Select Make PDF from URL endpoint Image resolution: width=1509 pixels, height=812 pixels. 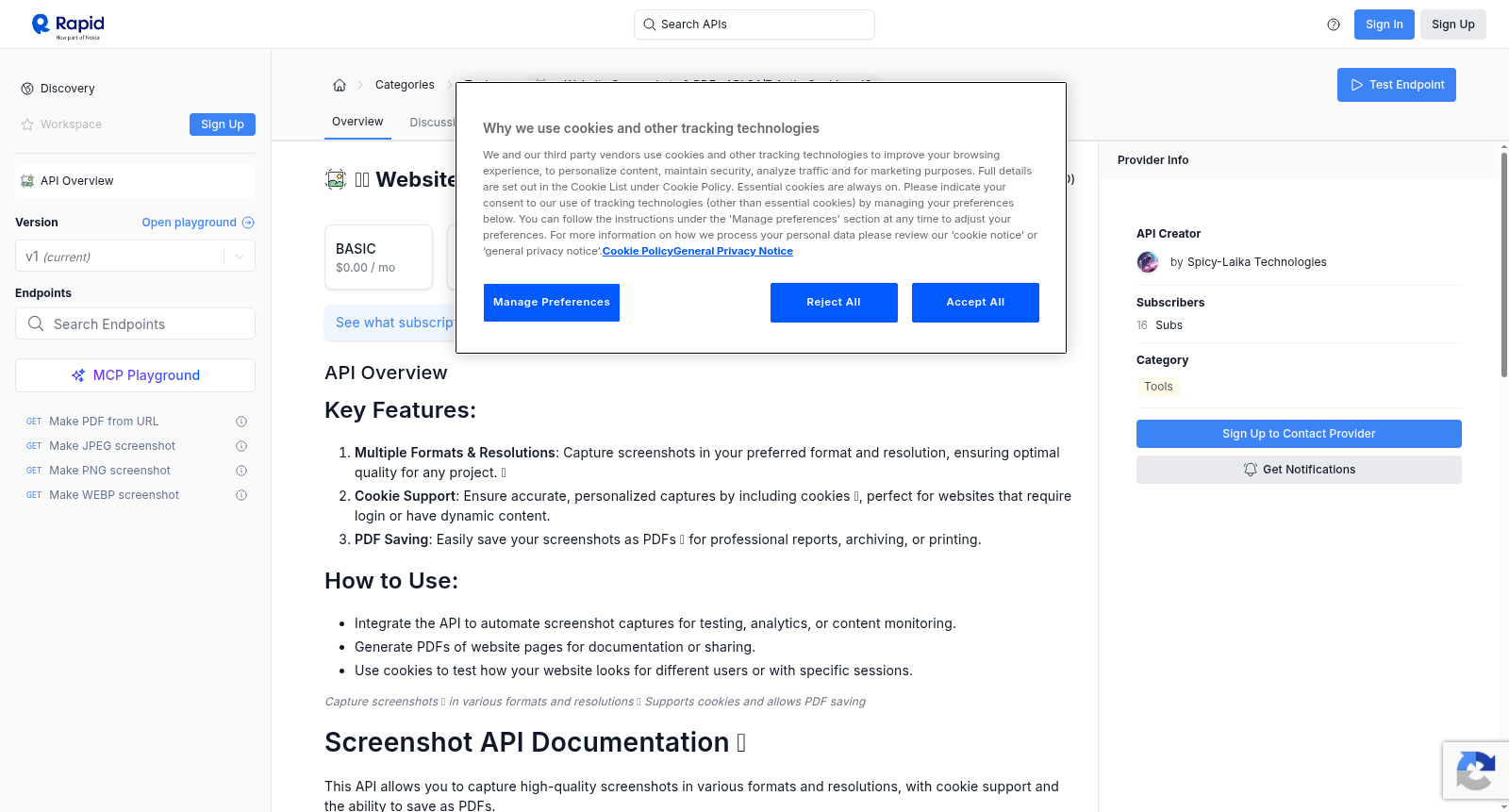pyautogui.click(x=104, y=422)
